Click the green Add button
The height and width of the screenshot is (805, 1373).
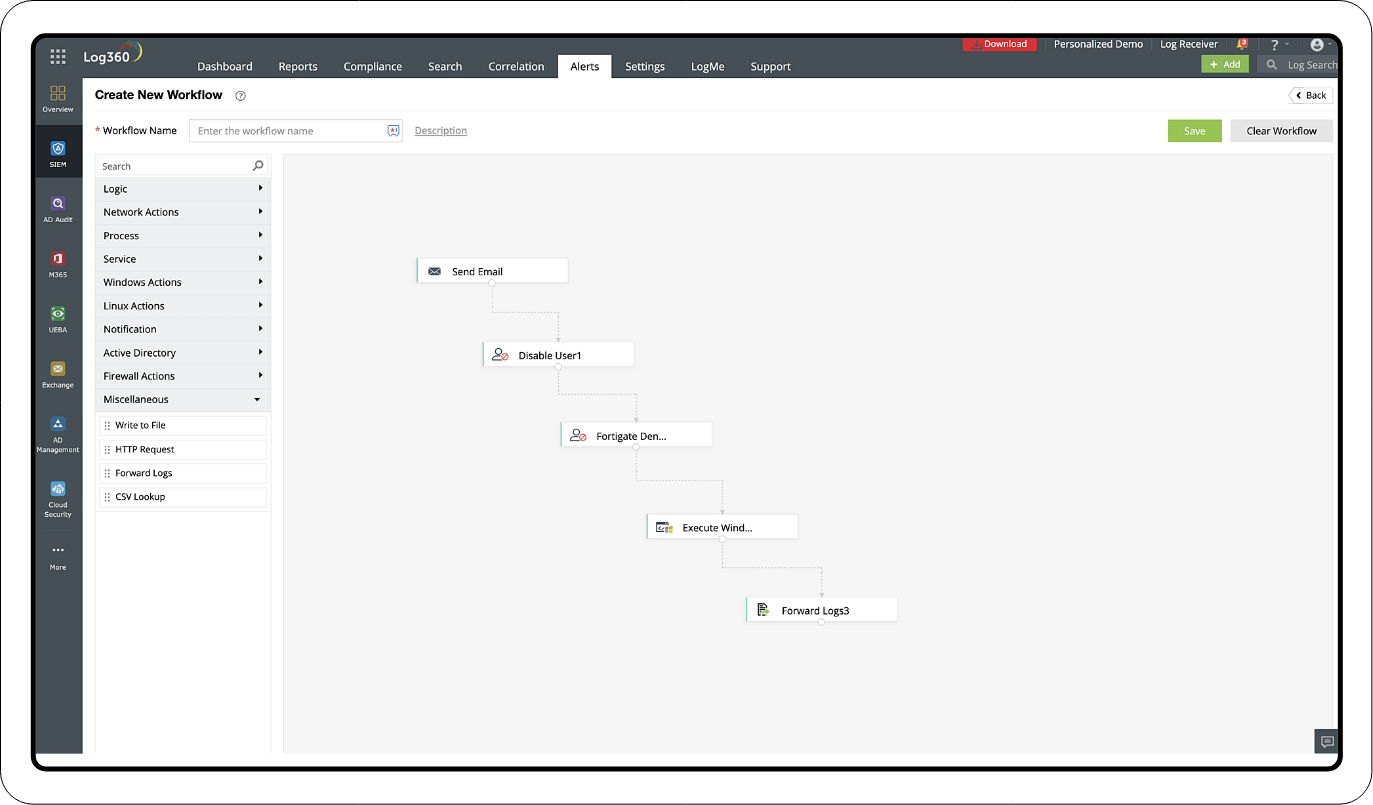[1225, 64]
